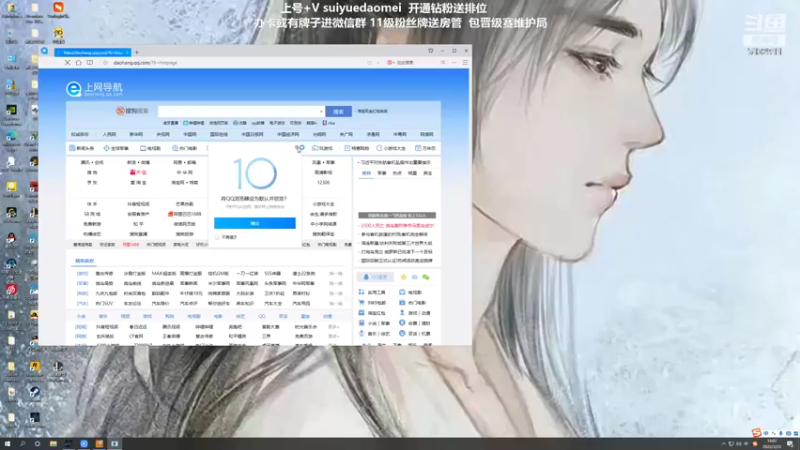Open the 人民网 link
This screenshot has width=800, height=450.
pyautogui.click(x=109, y=134)
